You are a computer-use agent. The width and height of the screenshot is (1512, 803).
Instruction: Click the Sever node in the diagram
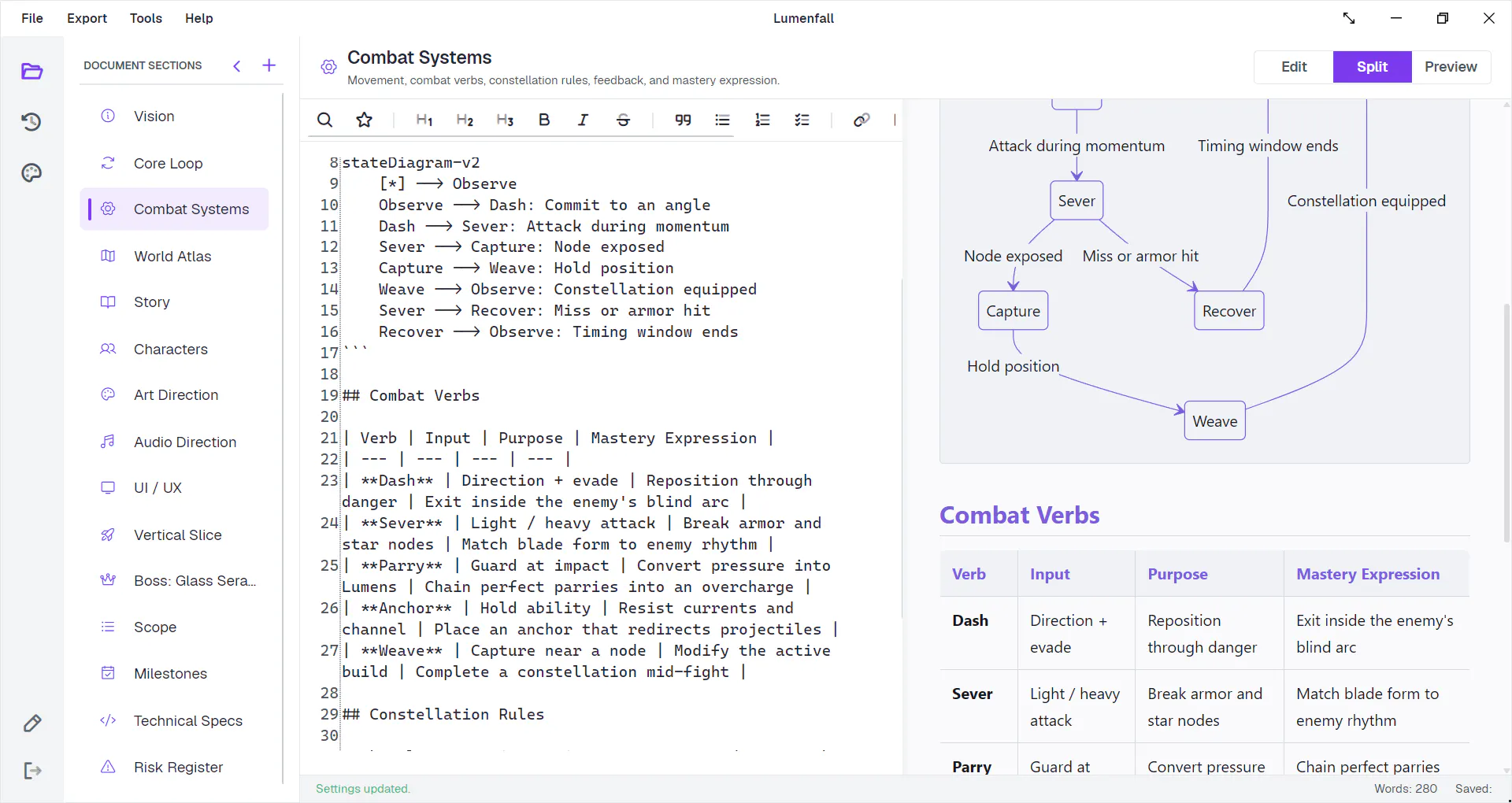tap(1077, 201)
